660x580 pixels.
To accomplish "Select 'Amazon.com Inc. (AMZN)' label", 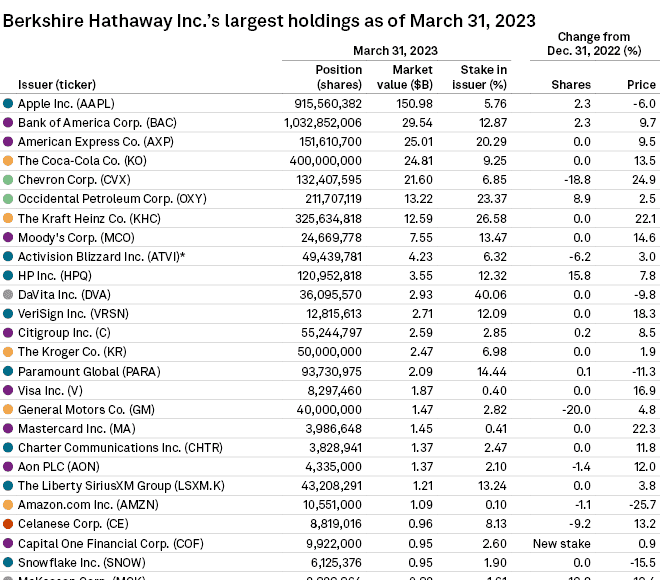I will [88, 505].
